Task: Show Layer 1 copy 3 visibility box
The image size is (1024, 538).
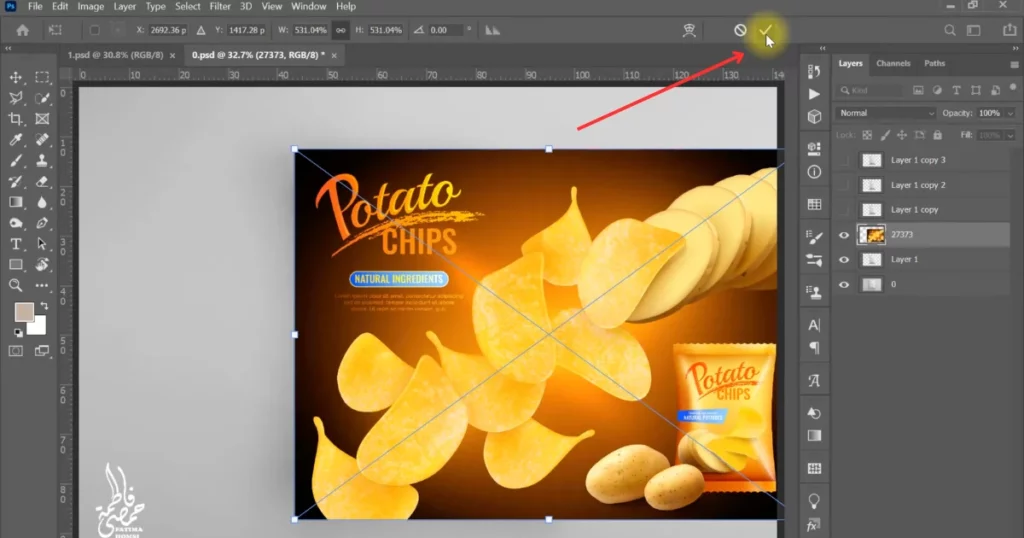Action: pyautogui.click(x=844, y=160)
